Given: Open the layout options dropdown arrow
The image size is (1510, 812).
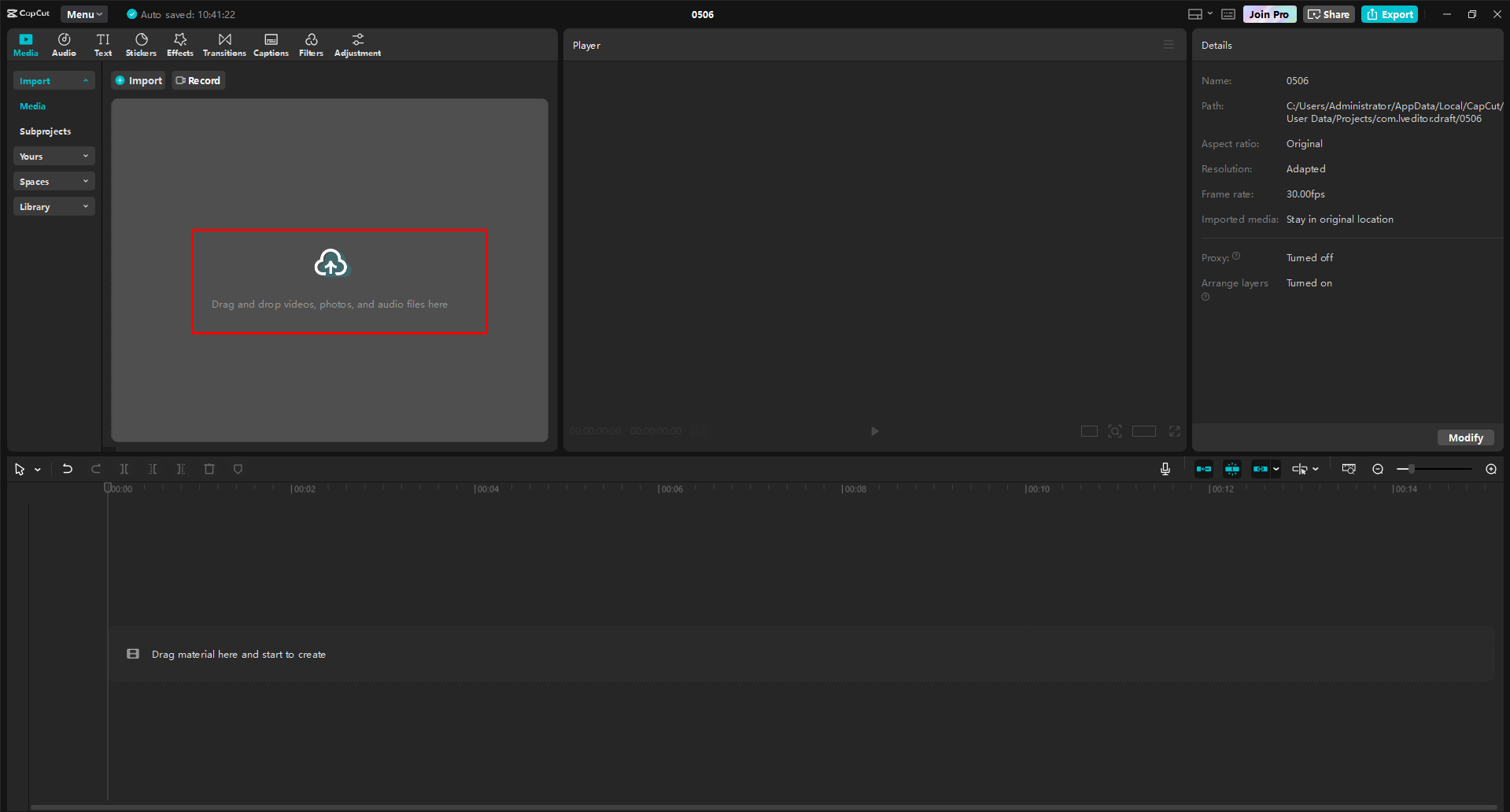Looking at the screenshot, I should pyautogui.click(x=1210, y=13).
